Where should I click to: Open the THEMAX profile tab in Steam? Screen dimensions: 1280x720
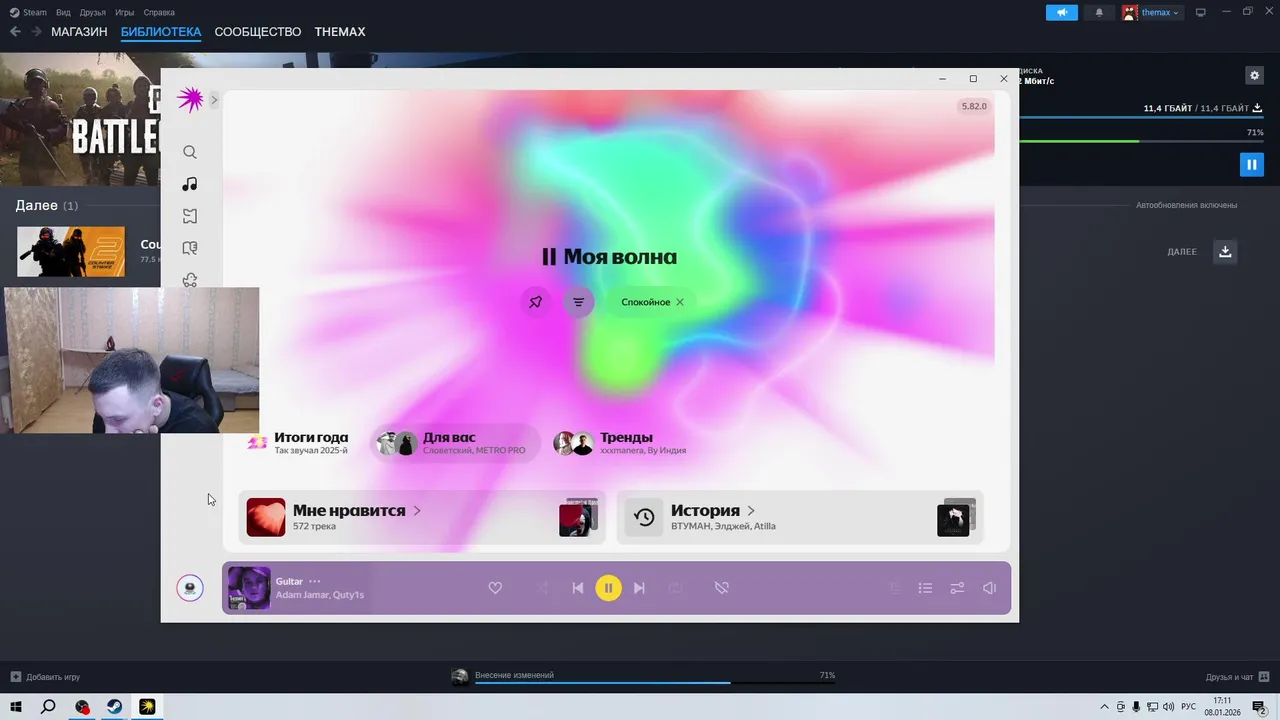340,32
